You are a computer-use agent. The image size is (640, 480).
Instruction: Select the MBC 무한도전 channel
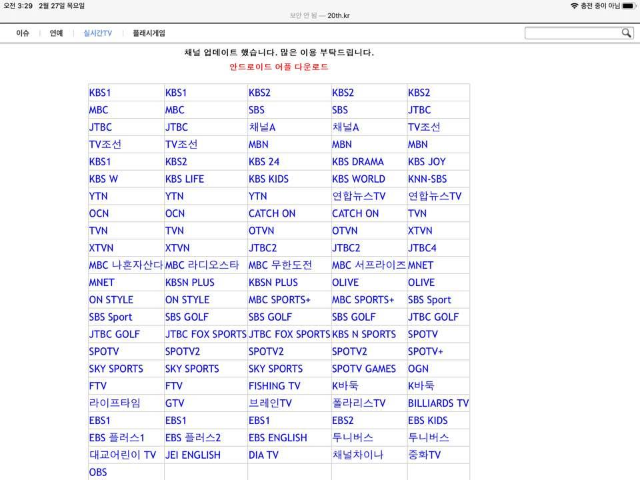[280, 265]
